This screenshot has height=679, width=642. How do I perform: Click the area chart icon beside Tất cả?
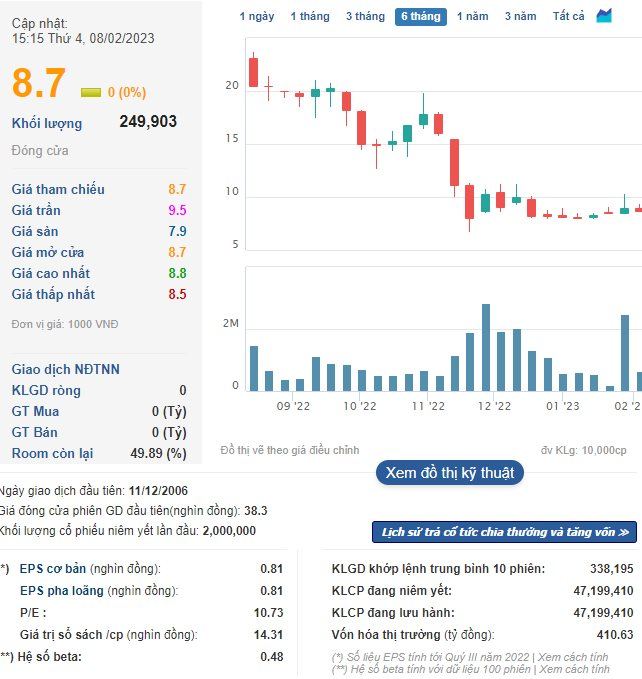[604, 16]
